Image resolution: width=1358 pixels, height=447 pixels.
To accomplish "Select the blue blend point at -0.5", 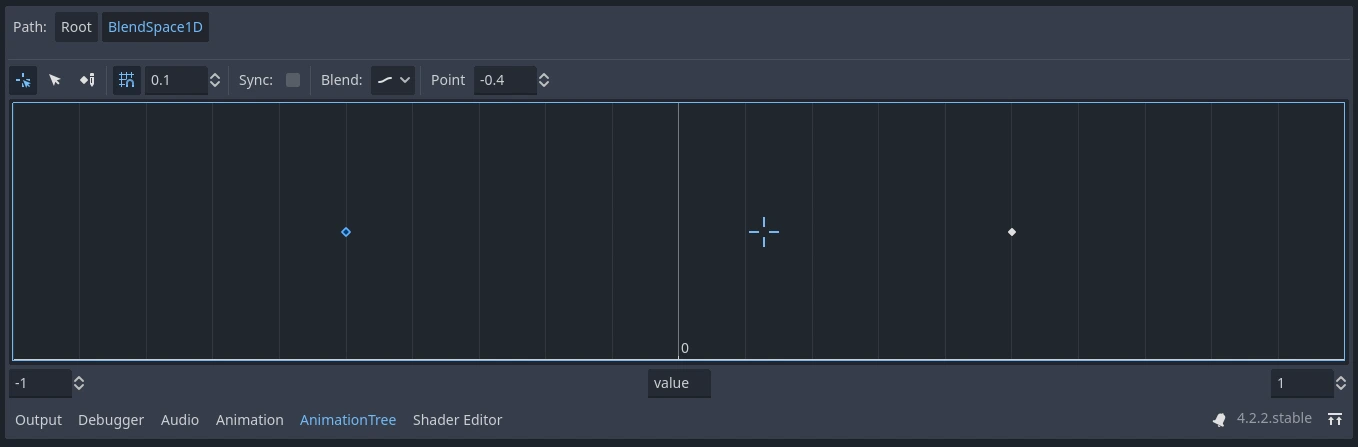I will point(346,232).
